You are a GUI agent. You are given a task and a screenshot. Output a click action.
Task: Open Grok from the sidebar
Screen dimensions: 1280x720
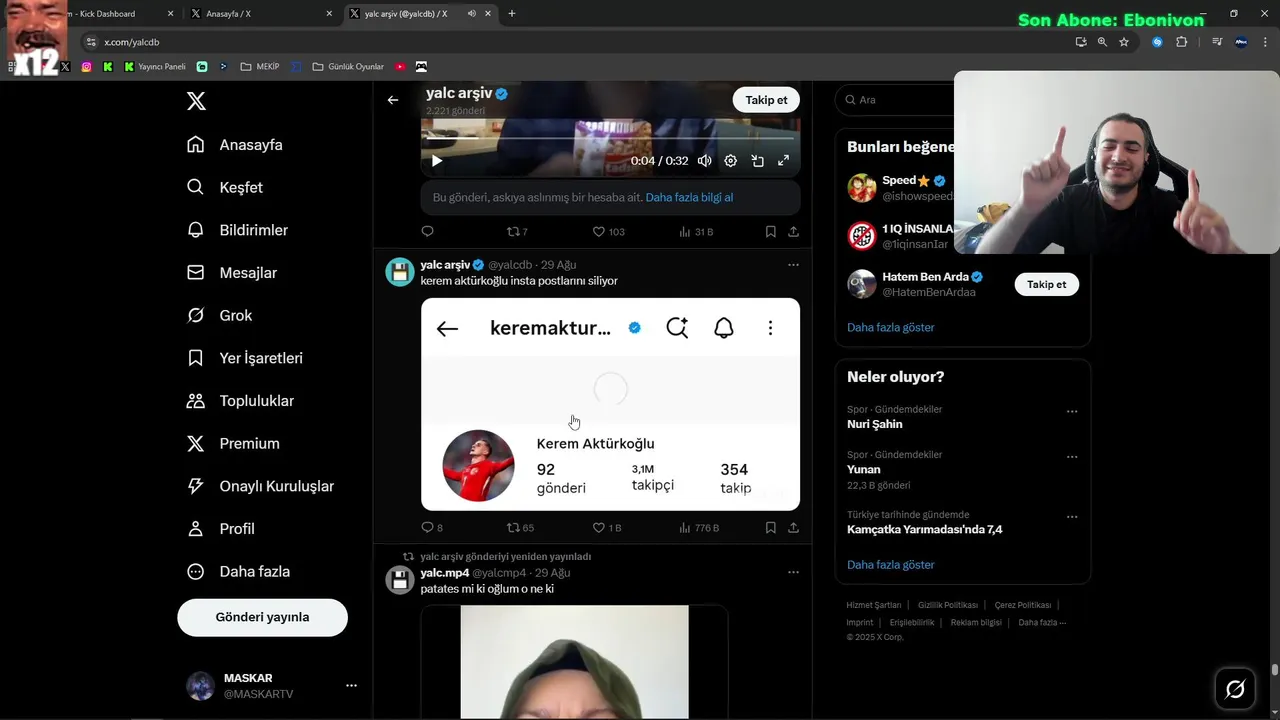point(220,315)
